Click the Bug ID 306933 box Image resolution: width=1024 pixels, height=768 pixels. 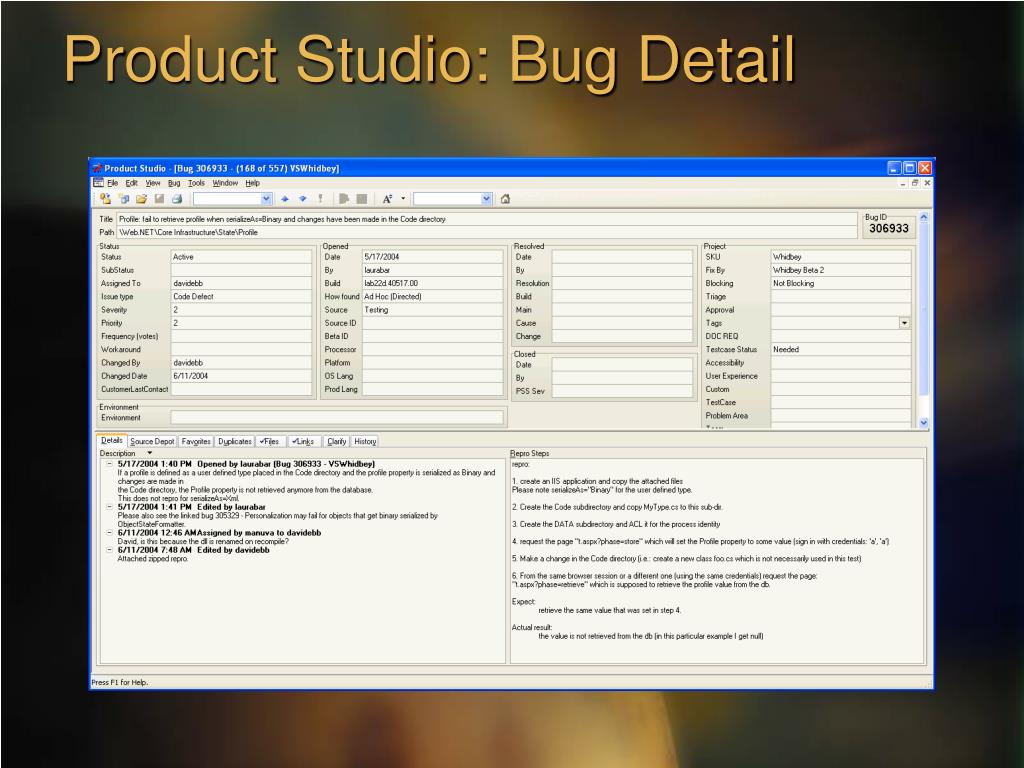click(x=889, y=228)
